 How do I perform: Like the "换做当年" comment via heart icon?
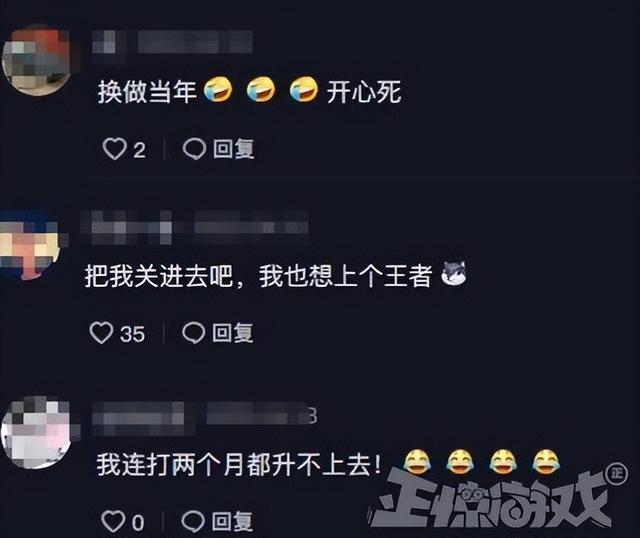click(x=114, y=149)
